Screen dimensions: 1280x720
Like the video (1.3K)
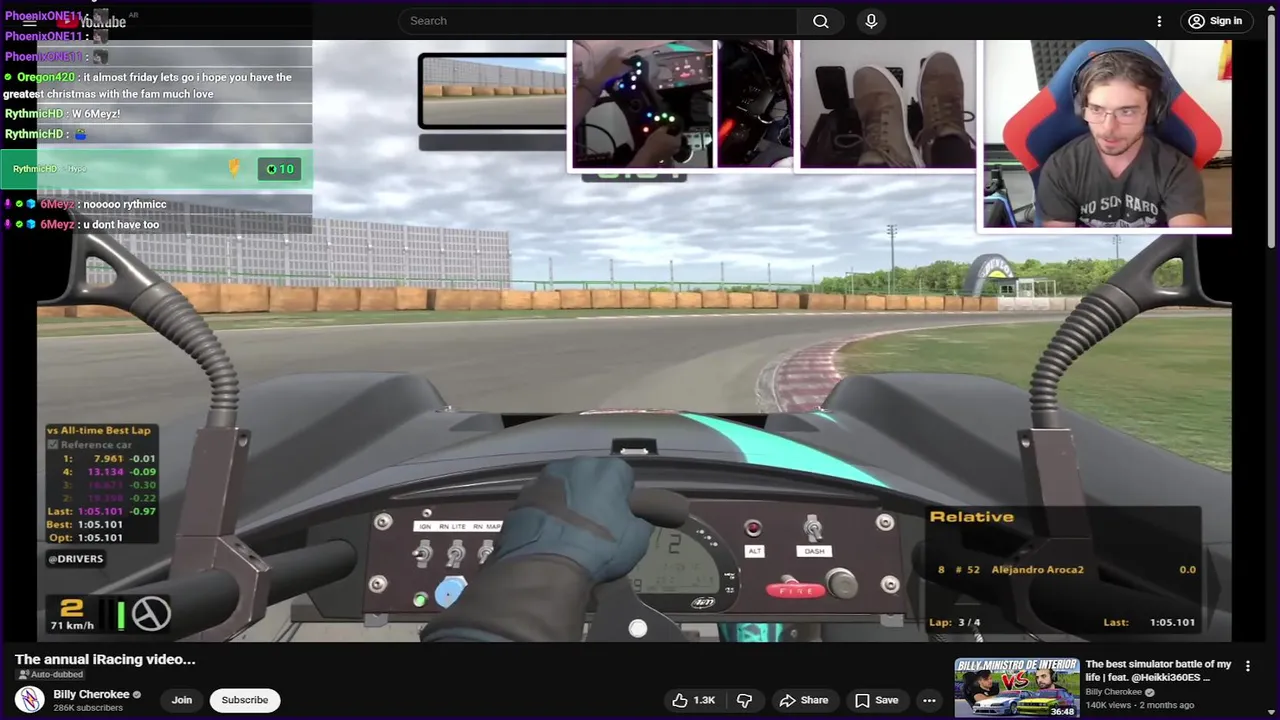pyautogui.click(x=694, y=700)
